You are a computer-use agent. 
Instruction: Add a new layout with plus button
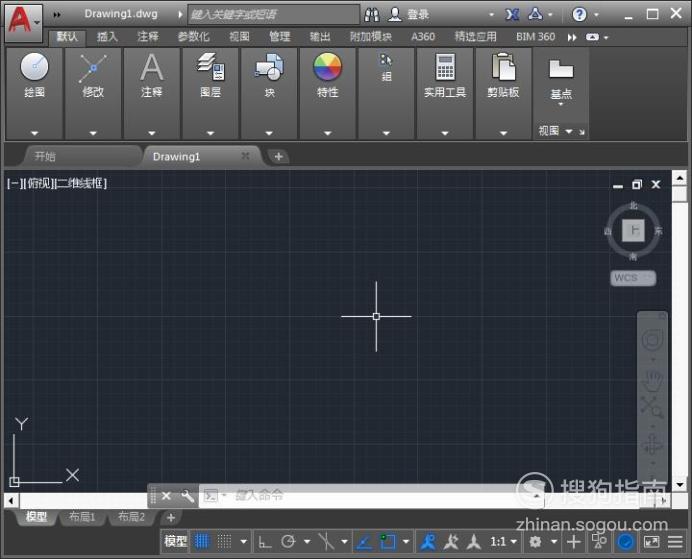click(x=171, y=518)
